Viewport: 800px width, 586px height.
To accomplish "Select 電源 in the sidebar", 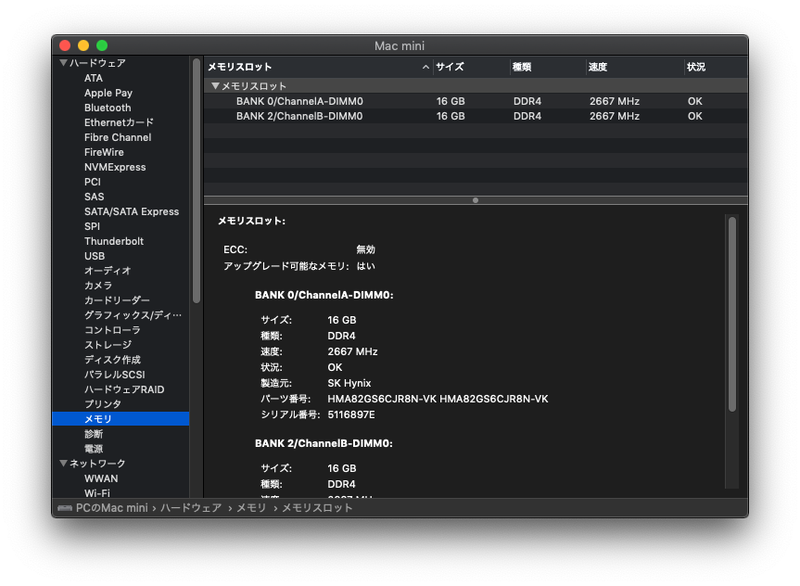I will (93, 448).
